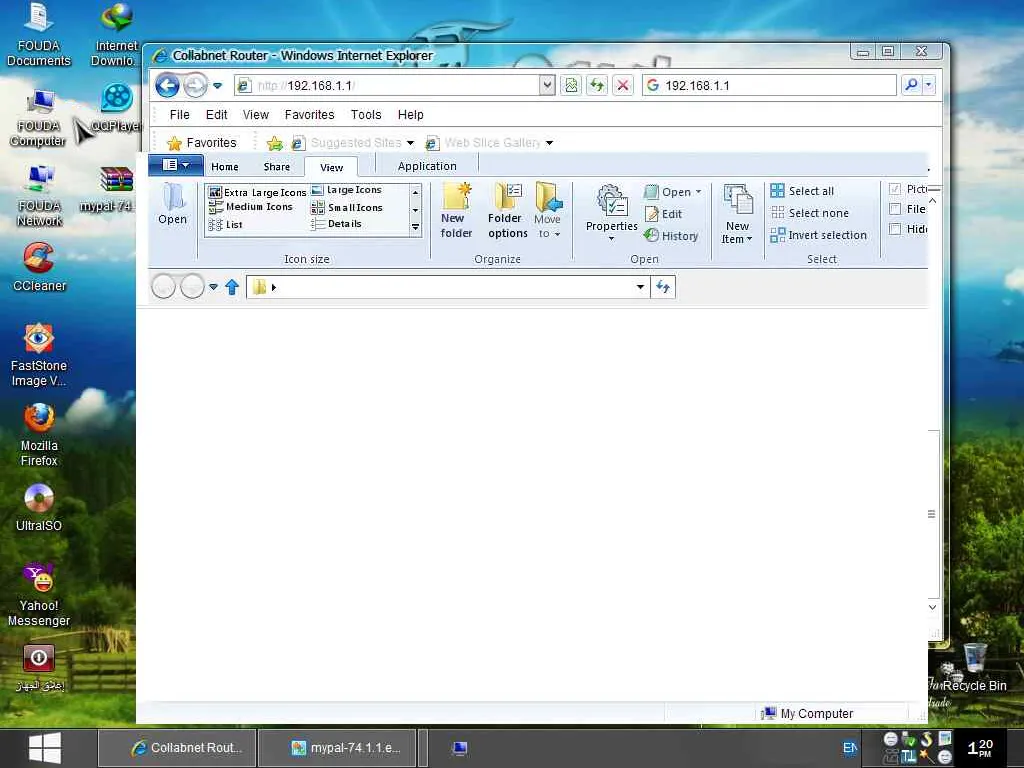1024x768 pixels.
Task: Expand the address bar history dropdown
Action: 547,86
